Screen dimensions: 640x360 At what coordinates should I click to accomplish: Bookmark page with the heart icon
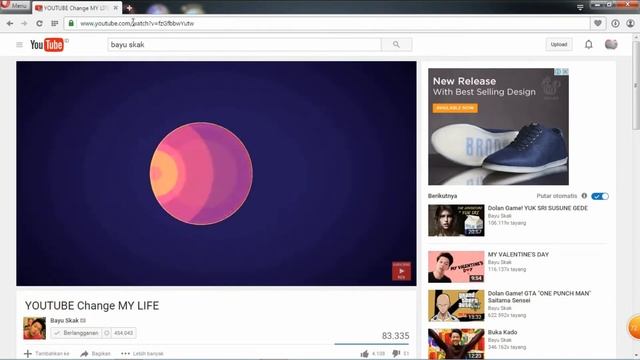click(598, 23)
